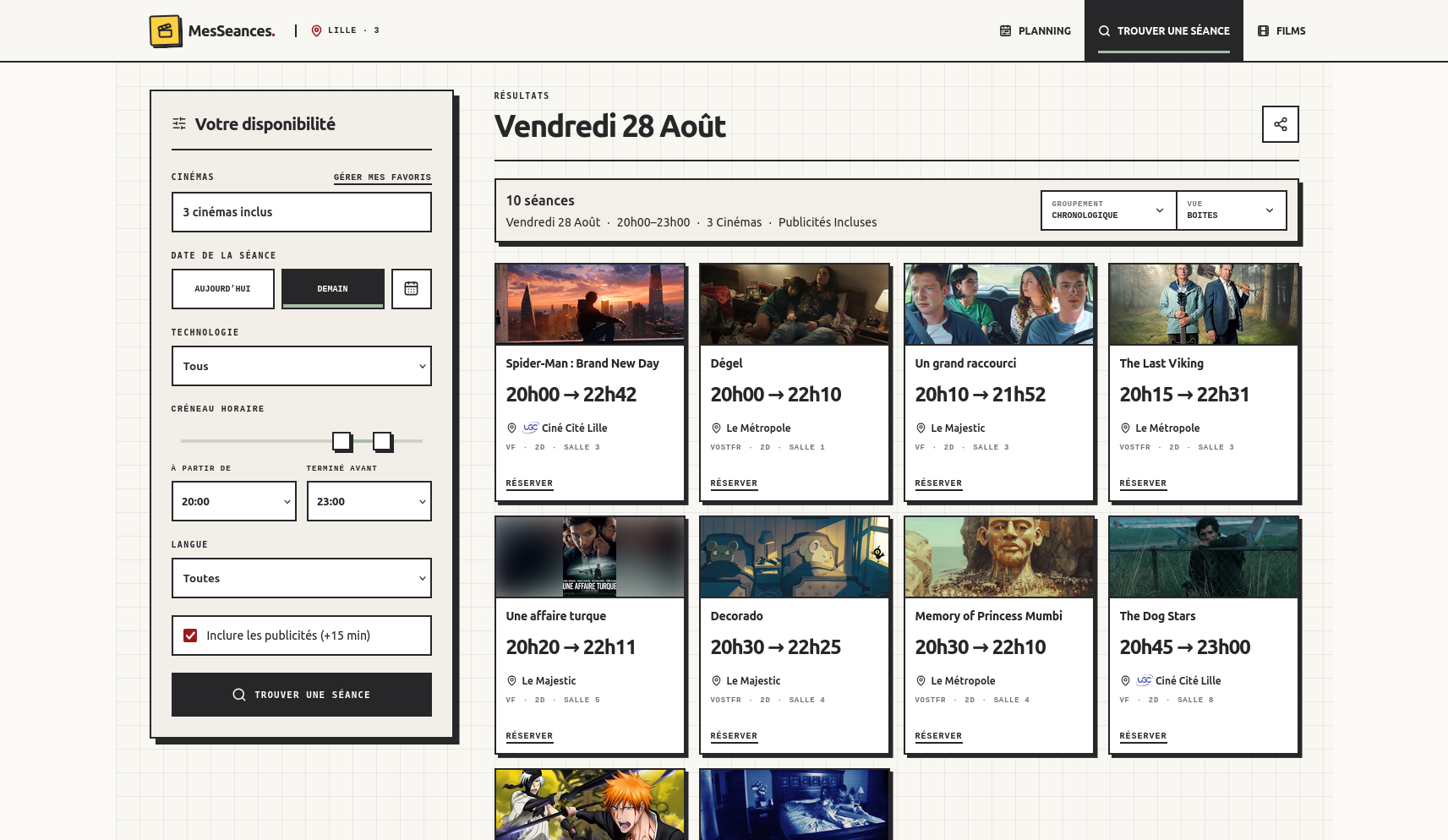Click the right time range slider handle
This screenshot has width=1448, height=840.
(382, 441)
